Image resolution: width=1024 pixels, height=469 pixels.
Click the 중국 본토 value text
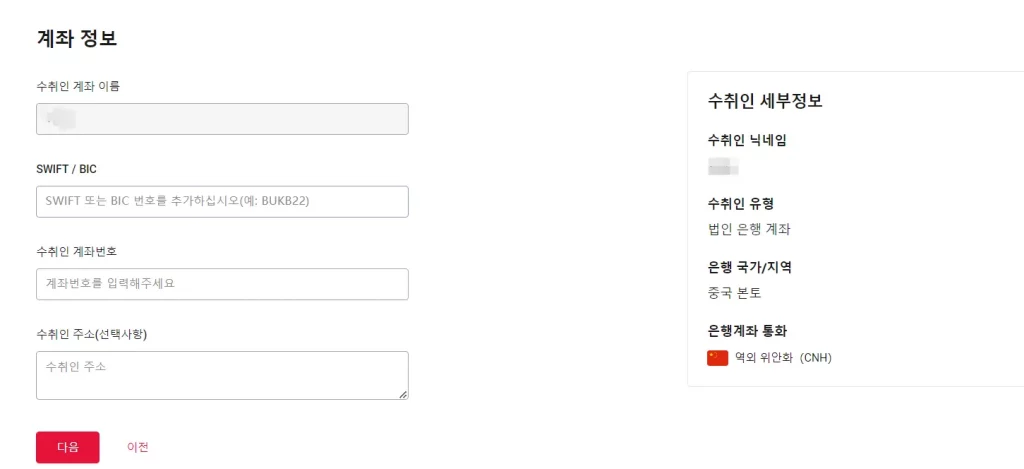[x=735, y=293]
